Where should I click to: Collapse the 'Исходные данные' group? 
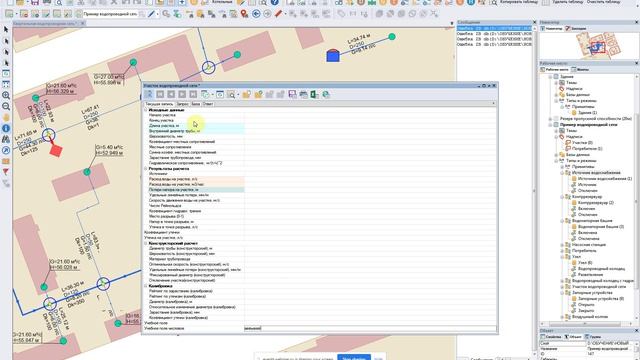click(x=146, y=110)
